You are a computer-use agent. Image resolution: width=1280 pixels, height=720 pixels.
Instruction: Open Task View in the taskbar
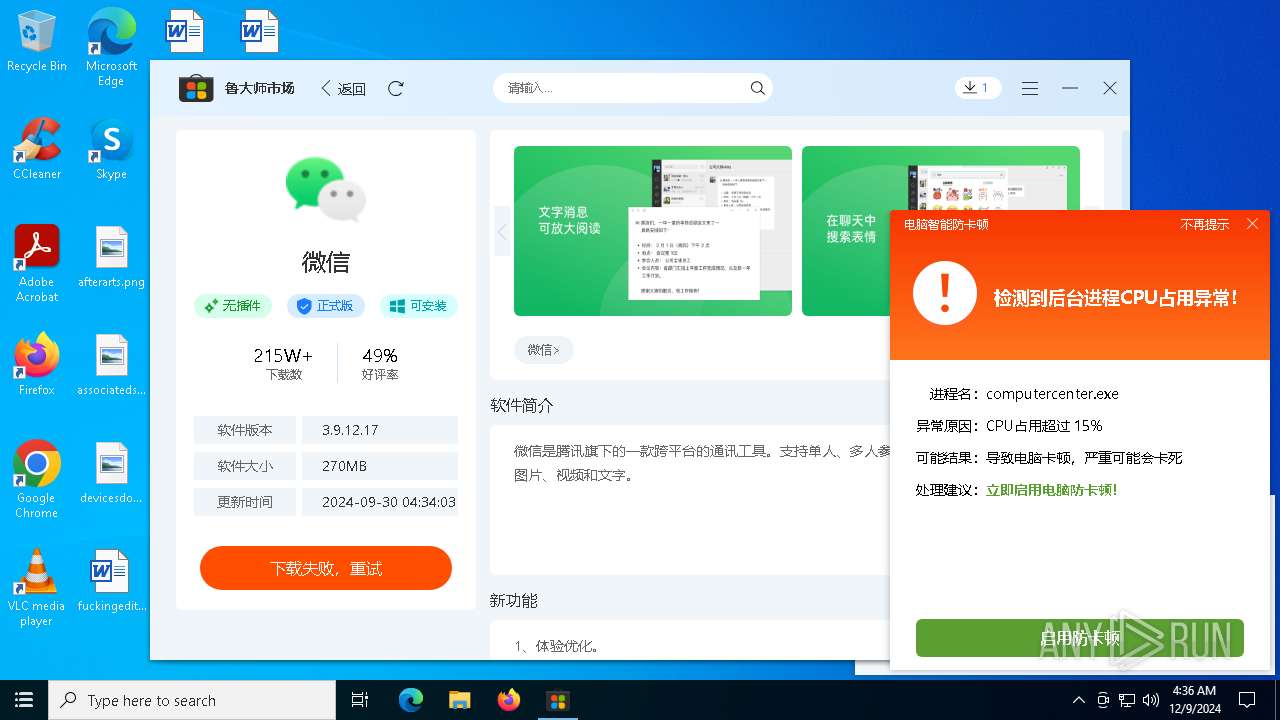[x=360, y=700]
